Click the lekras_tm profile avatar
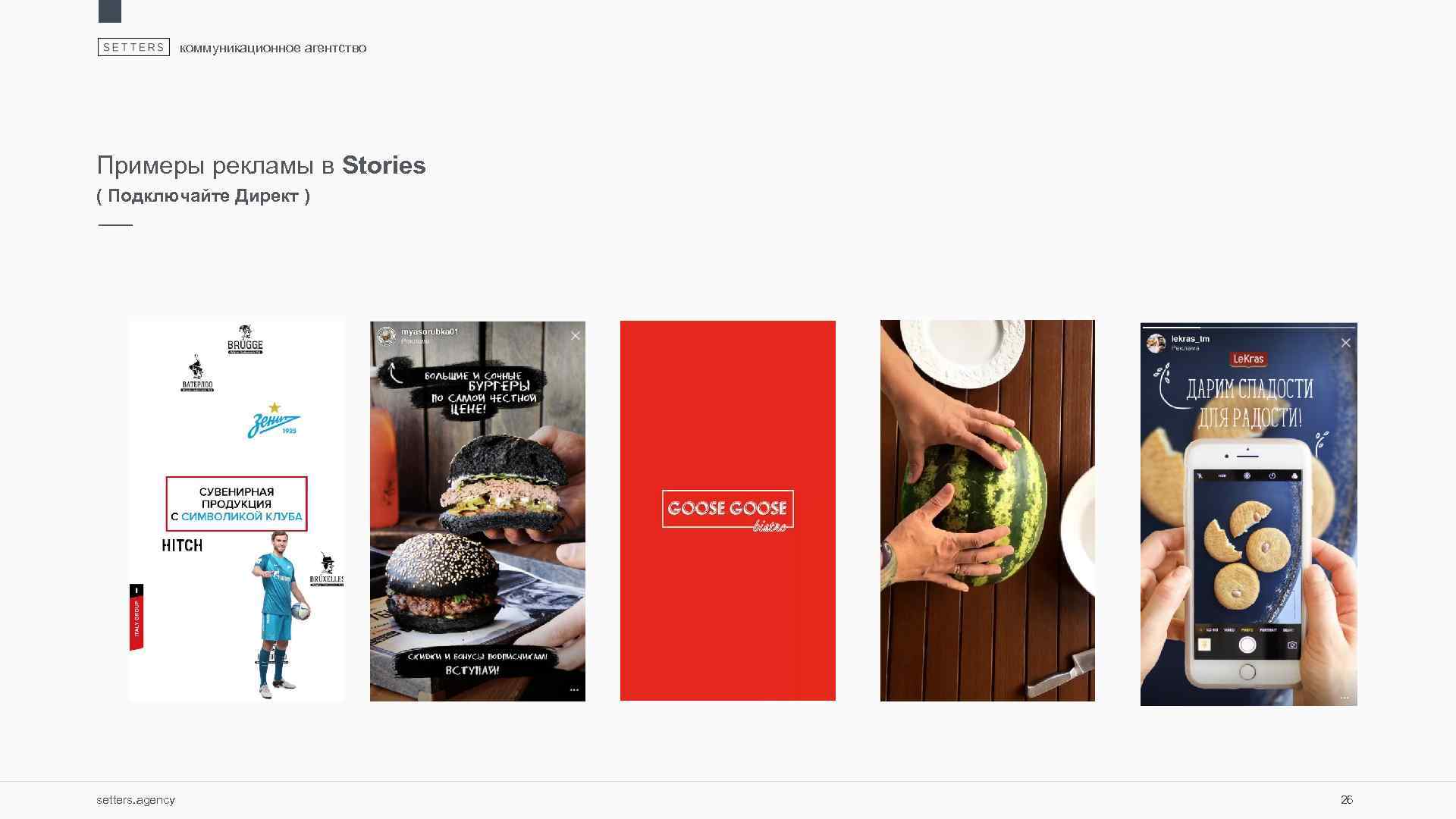 pyautogui.click(x=1156, y=343)
